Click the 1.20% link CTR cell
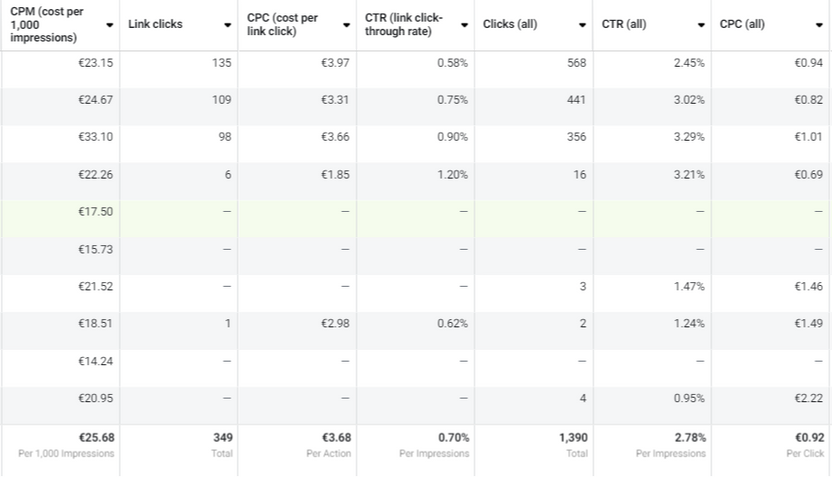832x477 pixels. click(452, 174)
